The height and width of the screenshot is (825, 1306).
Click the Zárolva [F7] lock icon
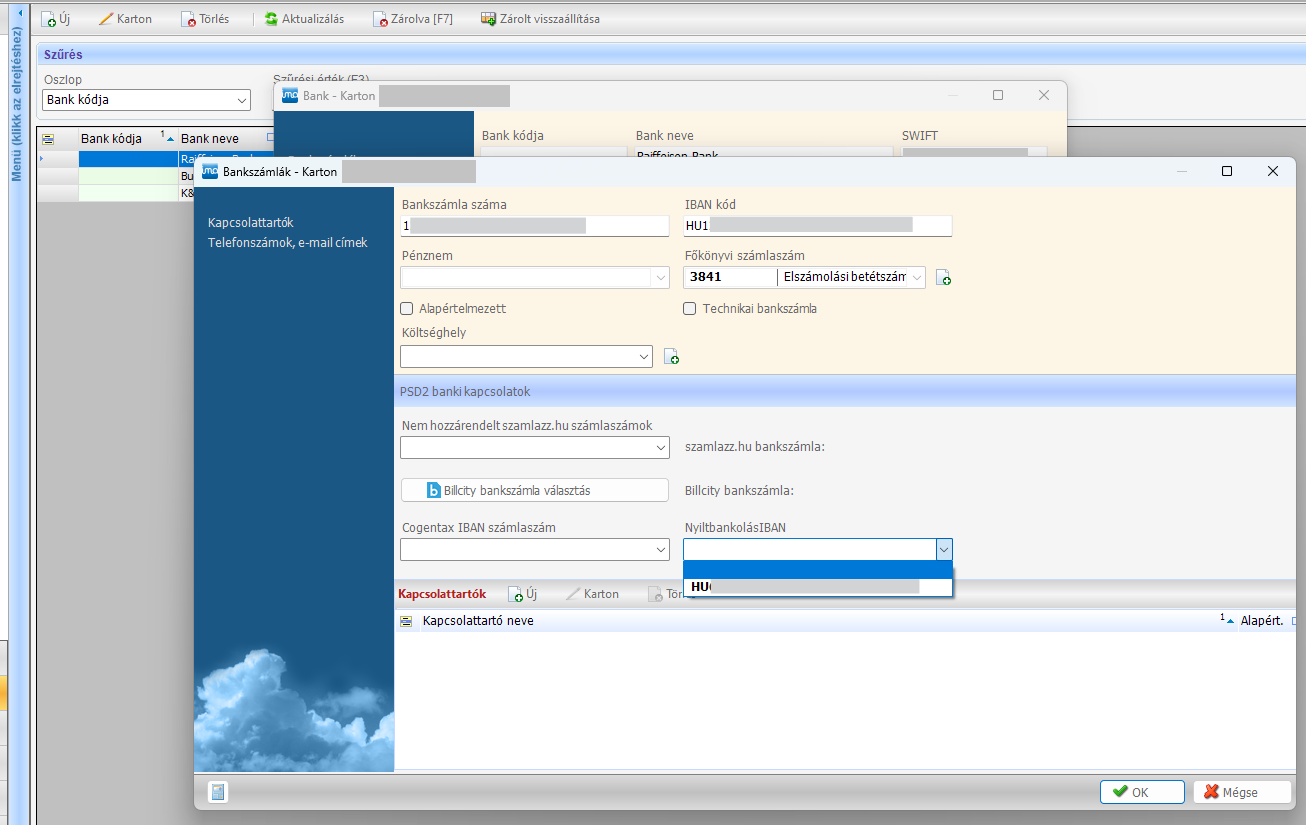(x=380, y=19)
